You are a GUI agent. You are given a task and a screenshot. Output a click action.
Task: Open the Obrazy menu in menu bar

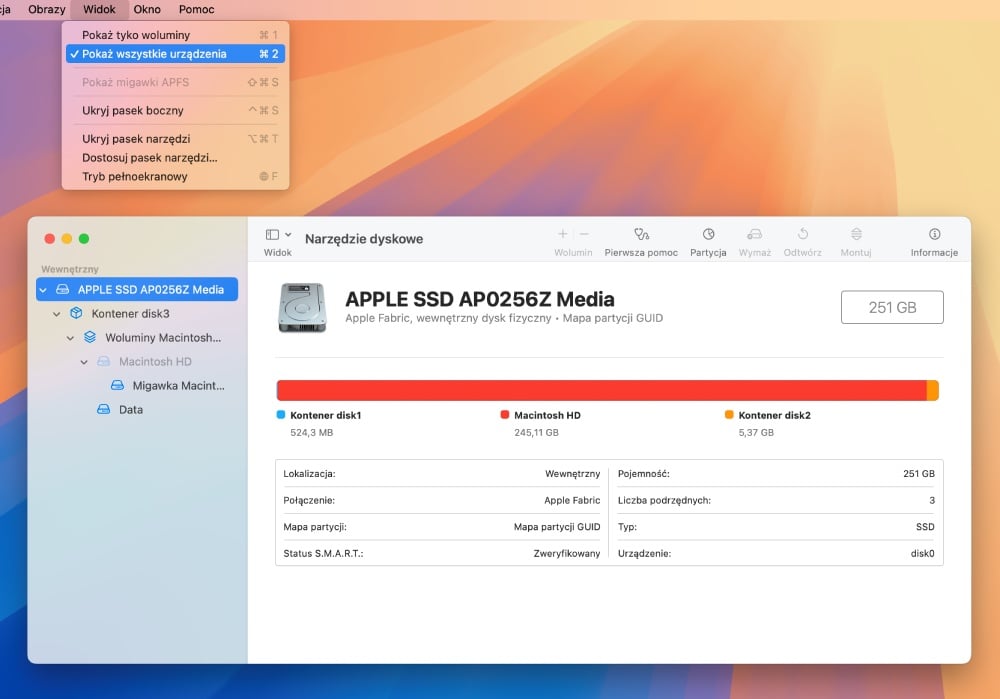click(47, 10)
